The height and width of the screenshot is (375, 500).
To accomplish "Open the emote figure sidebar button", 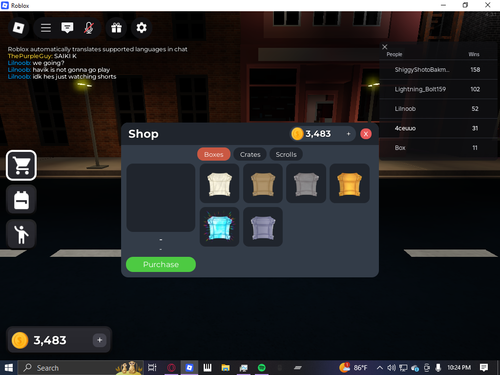I will (x=21, y=234).
